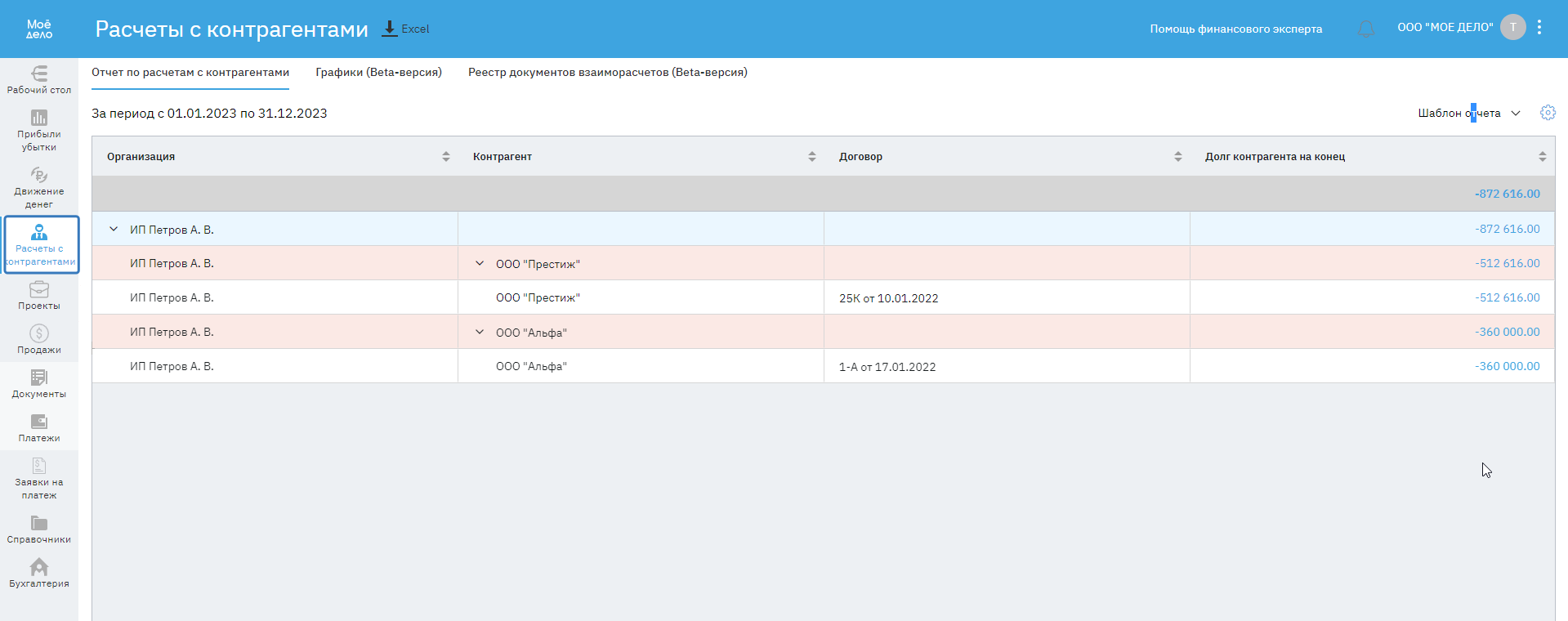Sort by Долг контрагента на конец
1568x621 pixels.
pyautogui.click(x=1543, y=157)
